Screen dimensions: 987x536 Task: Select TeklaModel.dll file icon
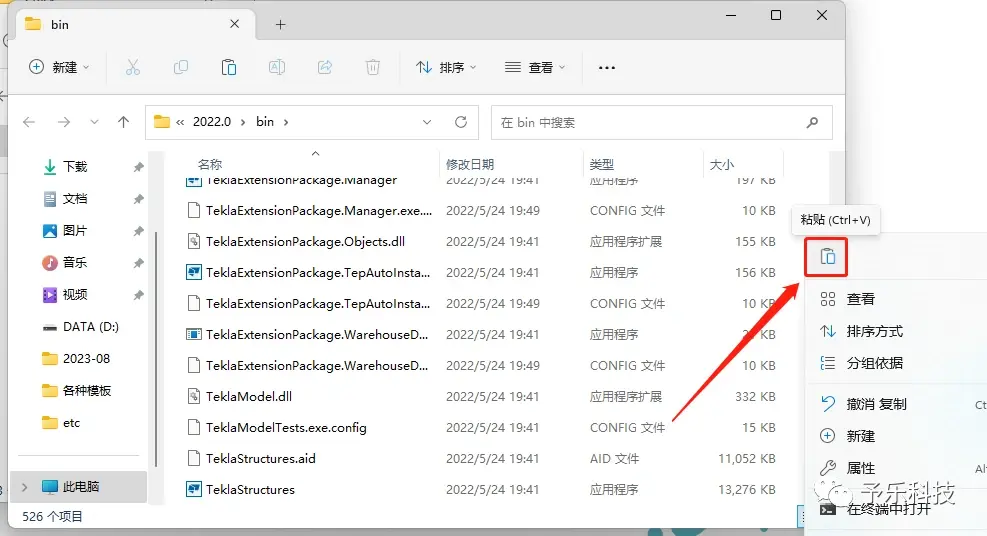tap(194, 396)
